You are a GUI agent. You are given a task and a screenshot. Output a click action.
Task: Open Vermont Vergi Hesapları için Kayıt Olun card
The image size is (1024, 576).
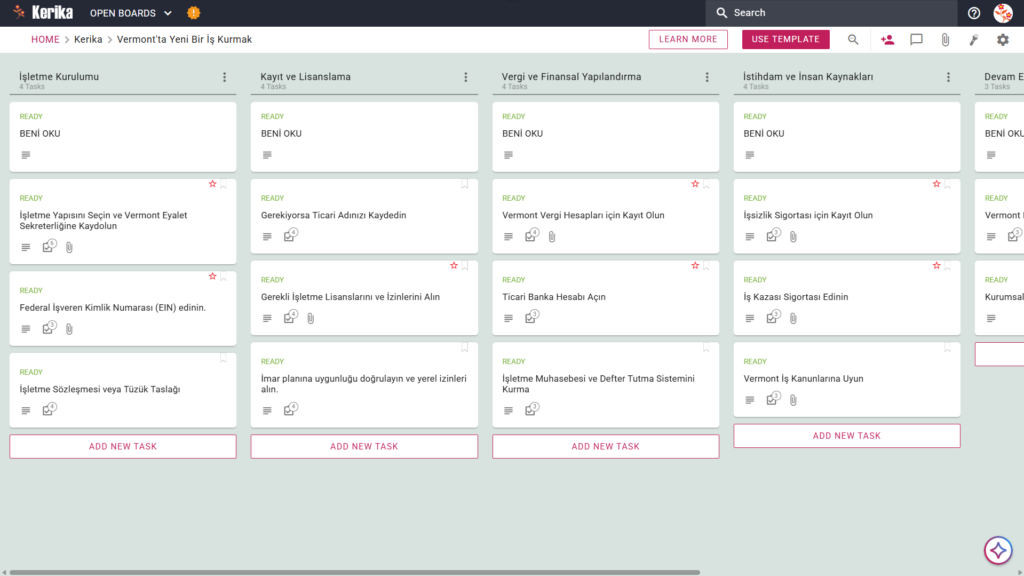click(605, 216)
